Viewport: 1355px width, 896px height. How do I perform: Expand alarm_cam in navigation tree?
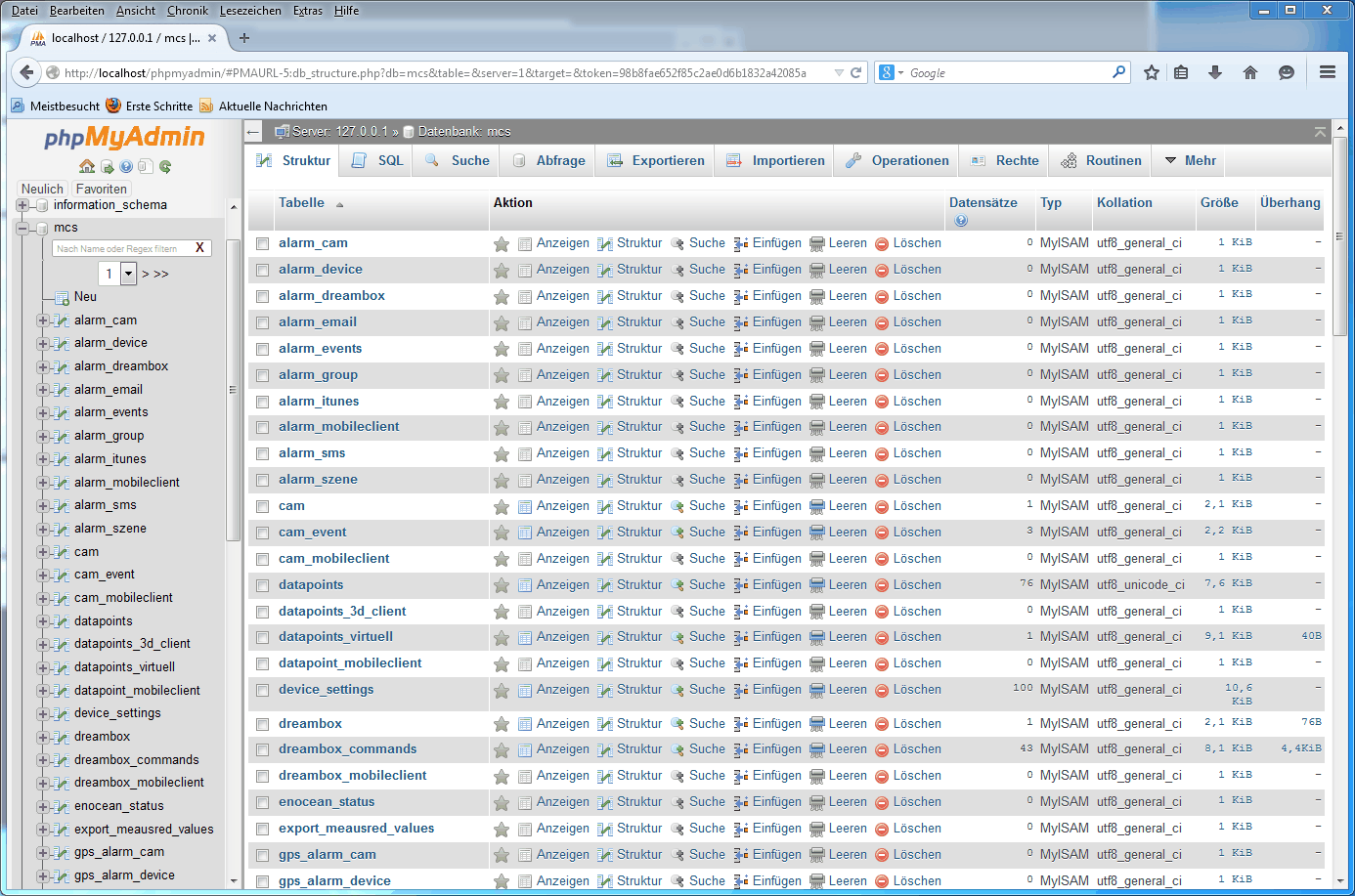pos(42,320)
